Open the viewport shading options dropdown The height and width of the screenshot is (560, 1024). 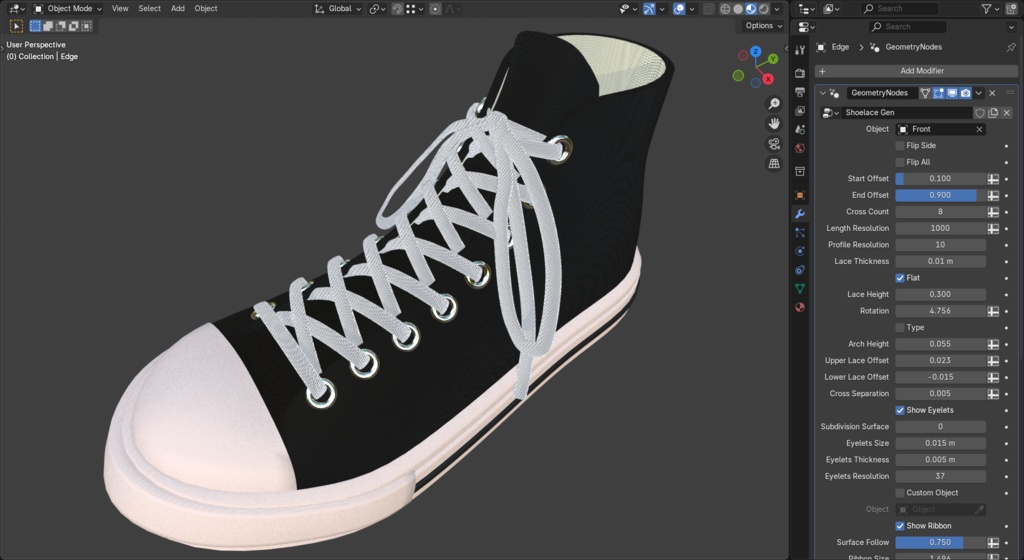click(777, 8)
